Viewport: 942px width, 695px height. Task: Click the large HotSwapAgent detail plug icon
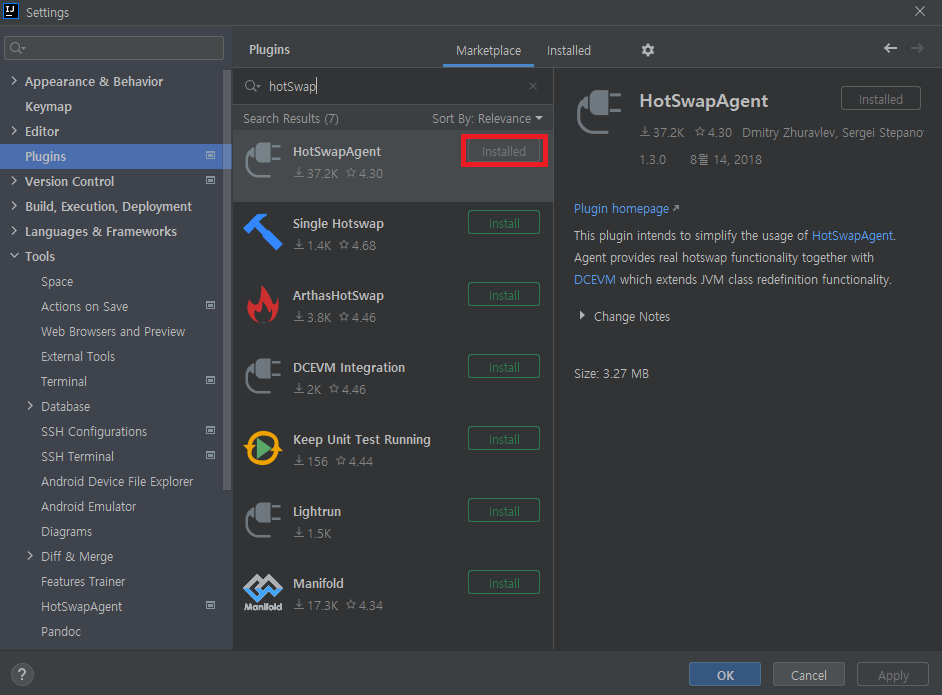(599, 112)
